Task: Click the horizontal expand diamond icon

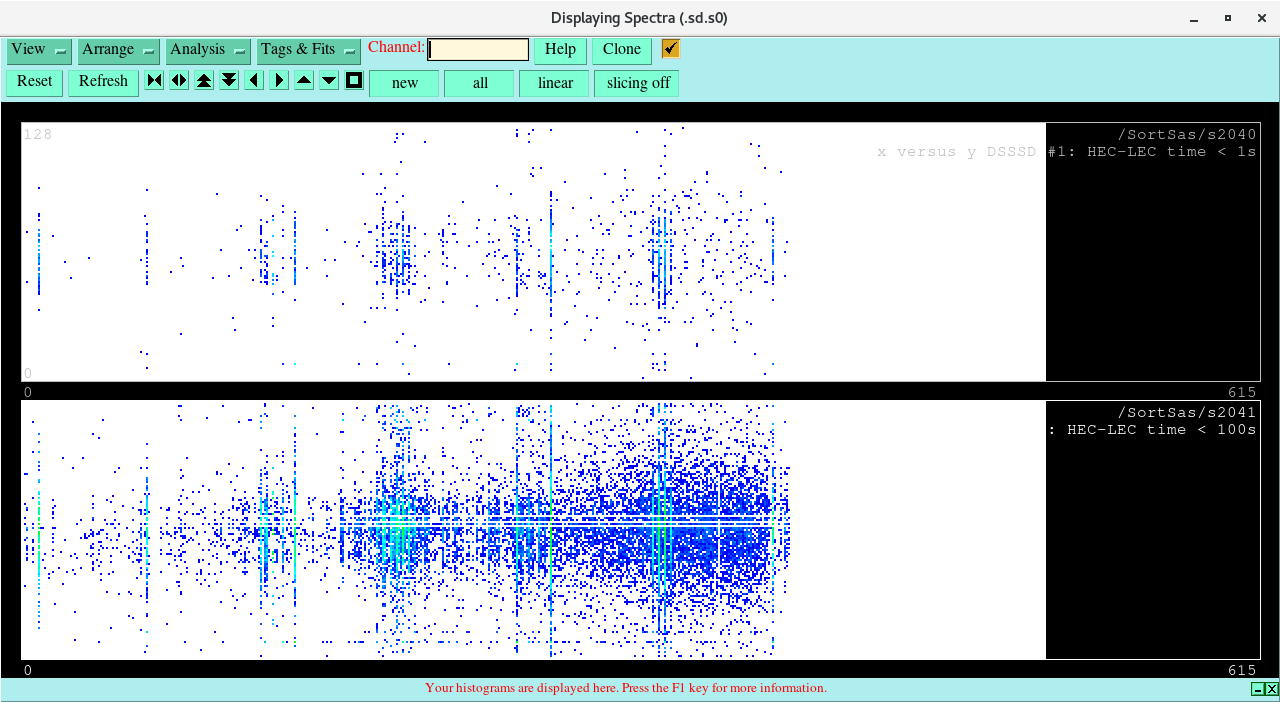Action: (x=179, y=81)
